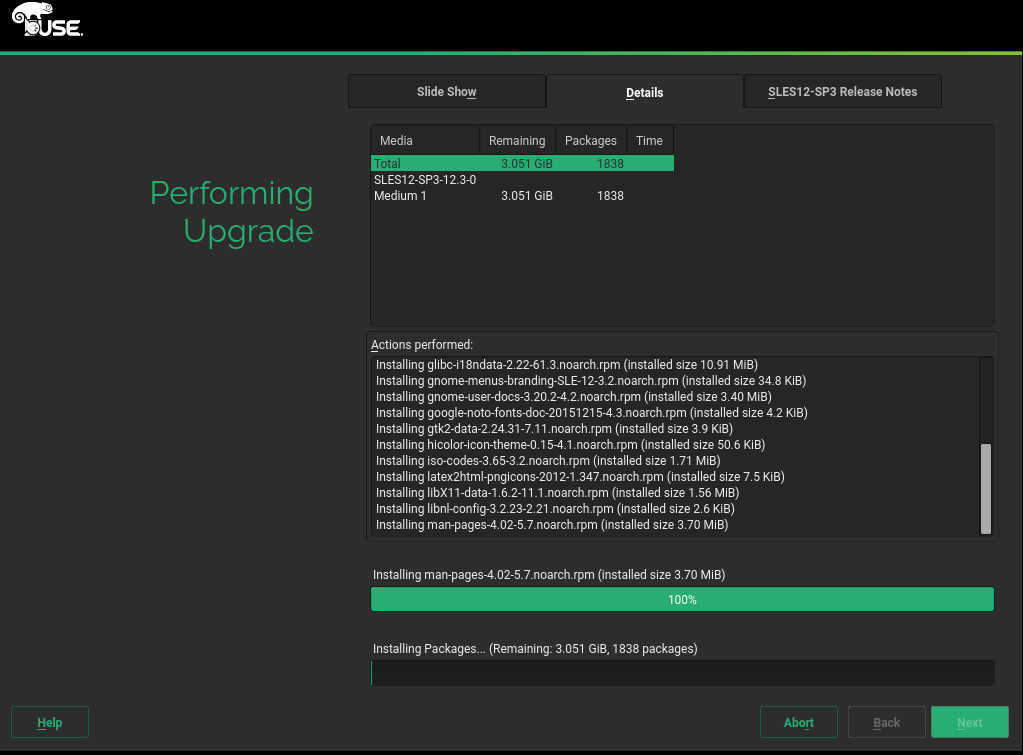Click the glibc-i18ndata log entry
Viewport: 1023px width, 755px height.
coord(566,365)
